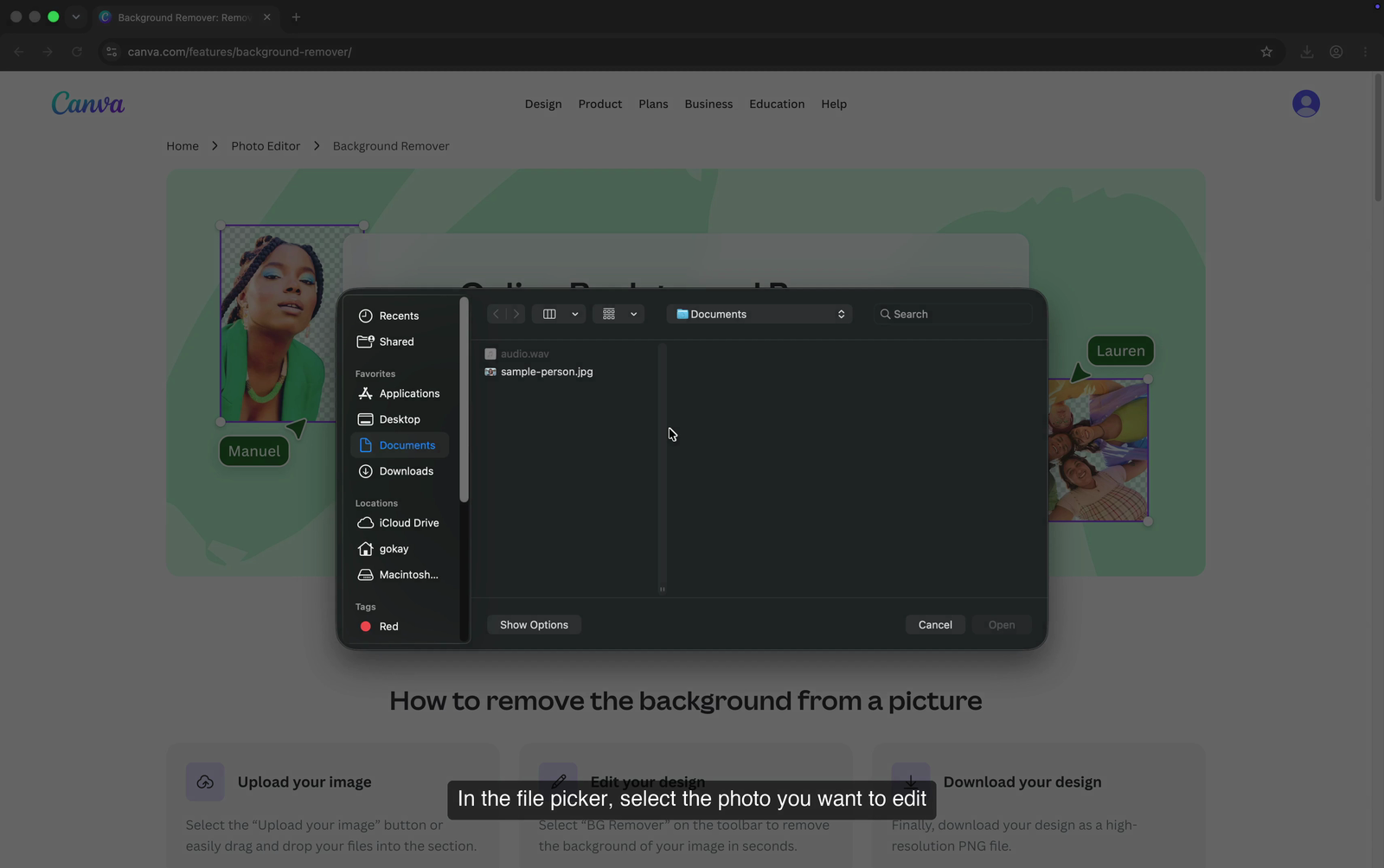Close the Background Remover tab
Image resolution: width=1384 pixels, height=868 pixels.
tap(267, 17)
